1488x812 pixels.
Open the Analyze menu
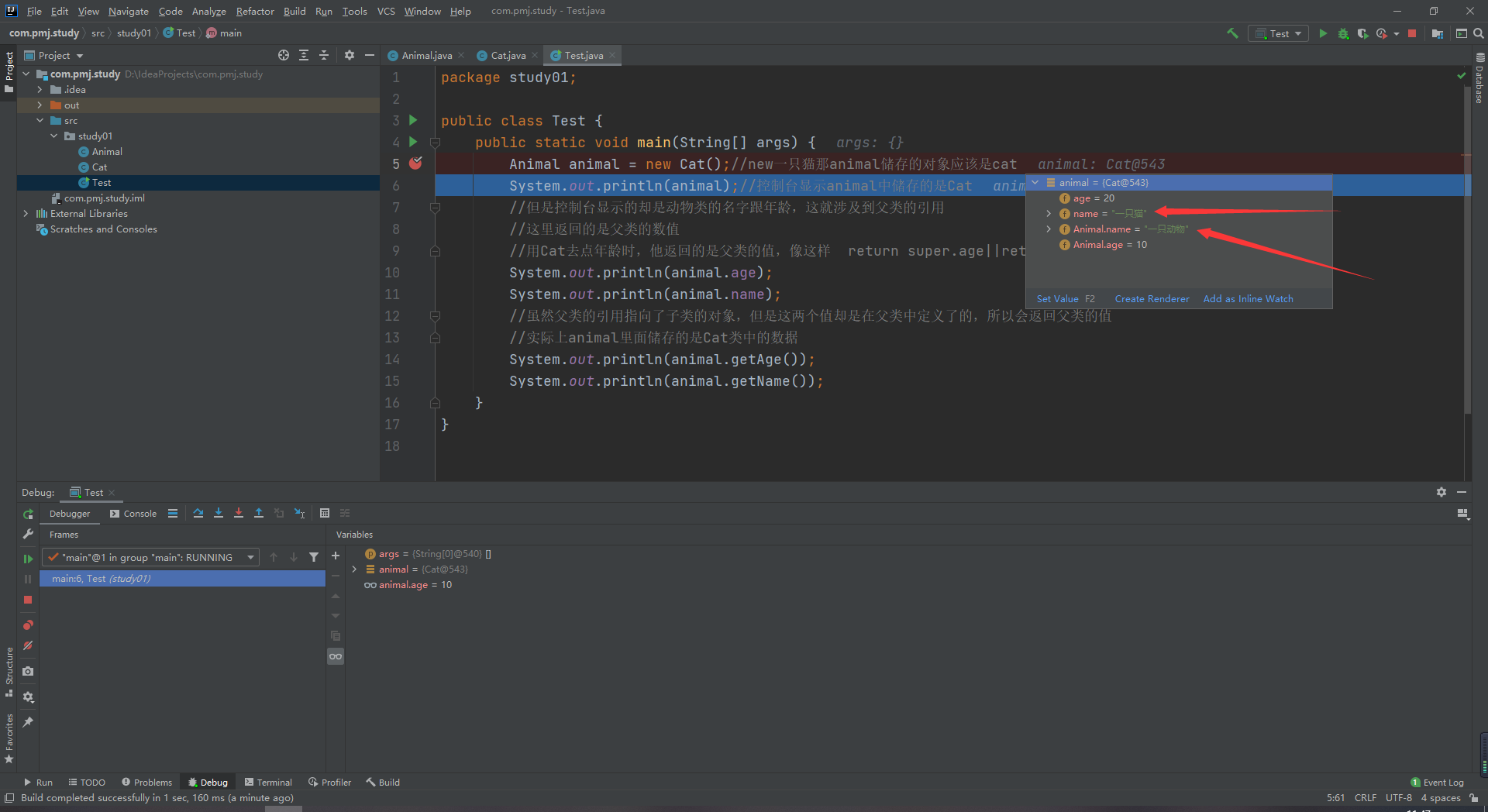tap(208, 11)
